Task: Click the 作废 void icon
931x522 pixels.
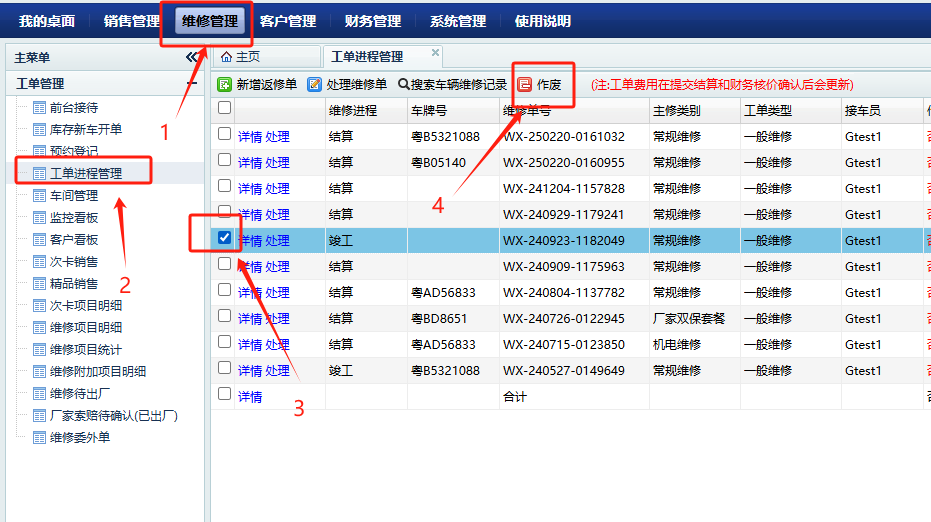Action: [x=524, y=85]
